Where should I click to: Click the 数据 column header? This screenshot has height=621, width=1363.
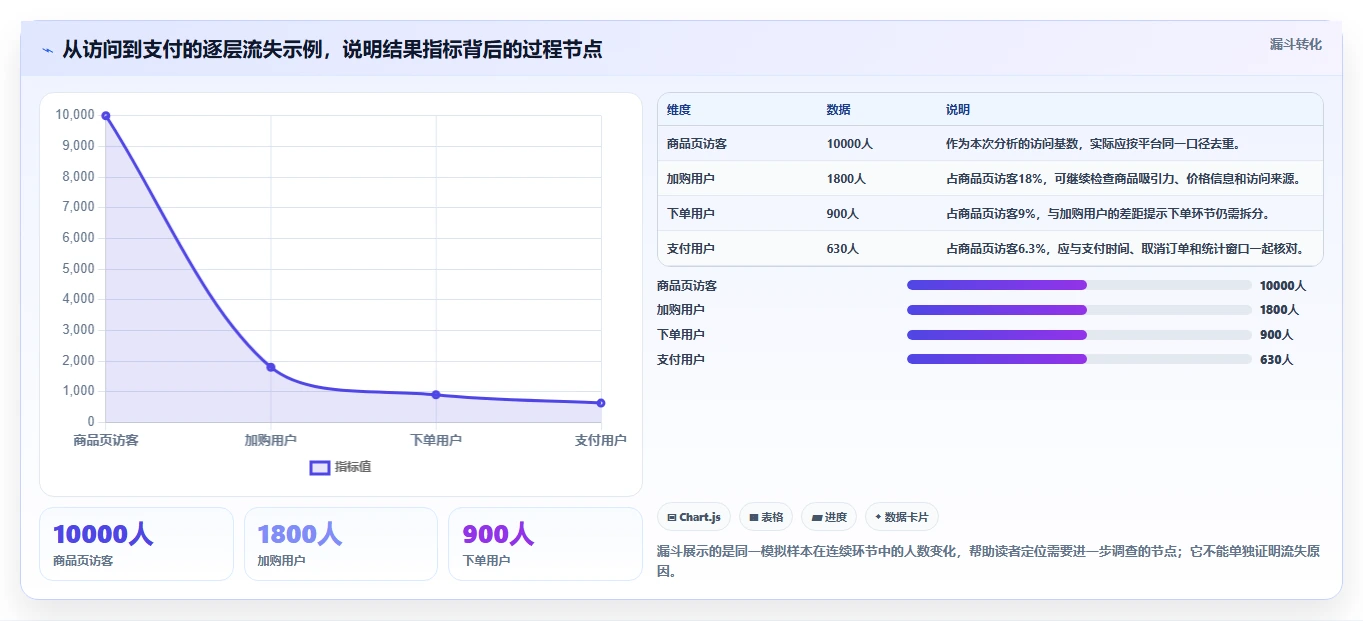[x=839, y=110]
